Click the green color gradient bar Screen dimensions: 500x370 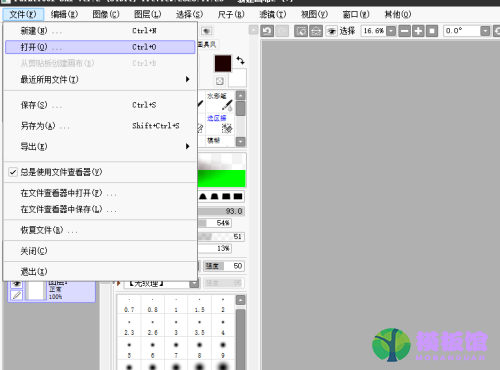point(222,178)
